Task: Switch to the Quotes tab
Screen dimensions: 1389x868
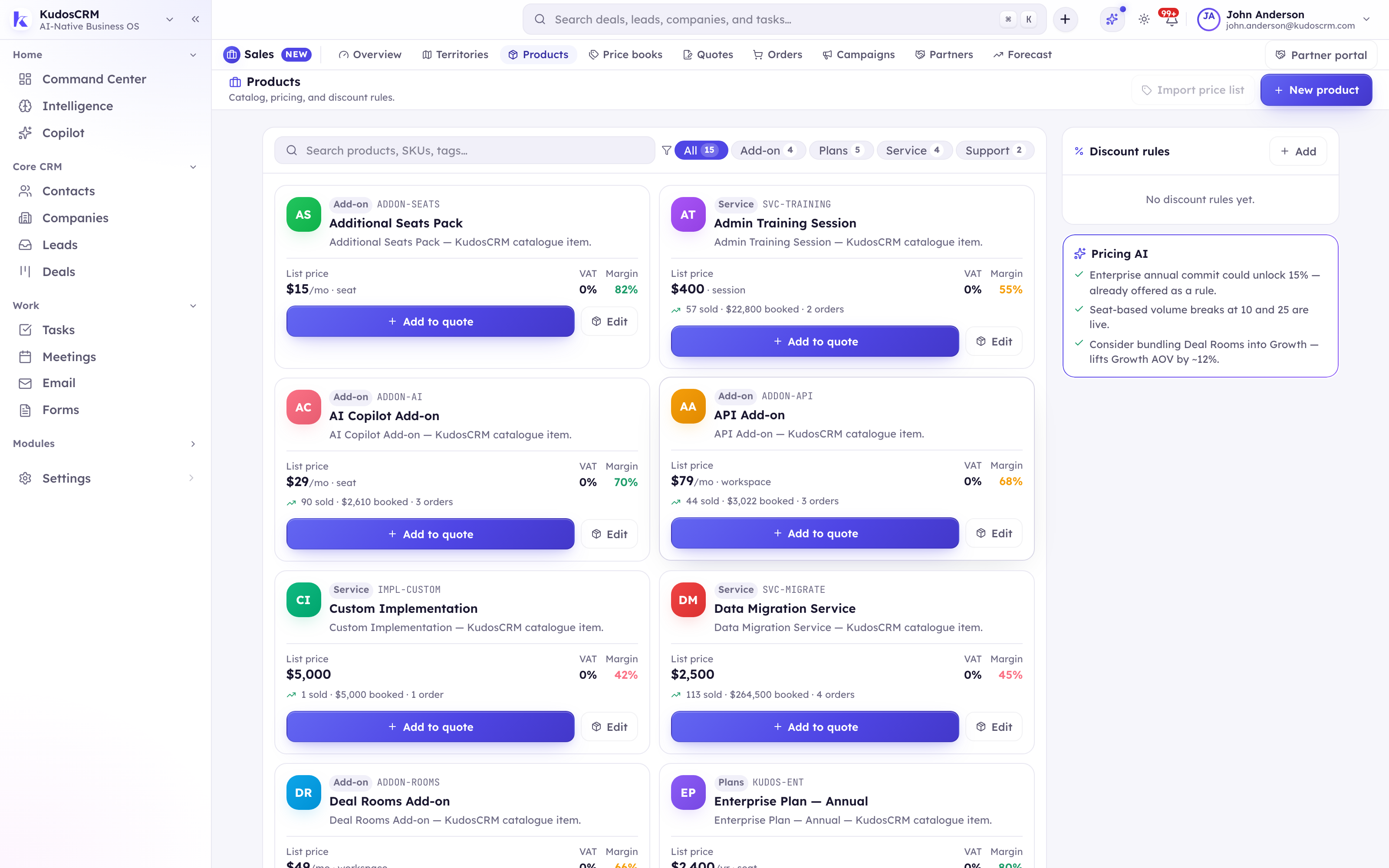Action: point(708,55)
